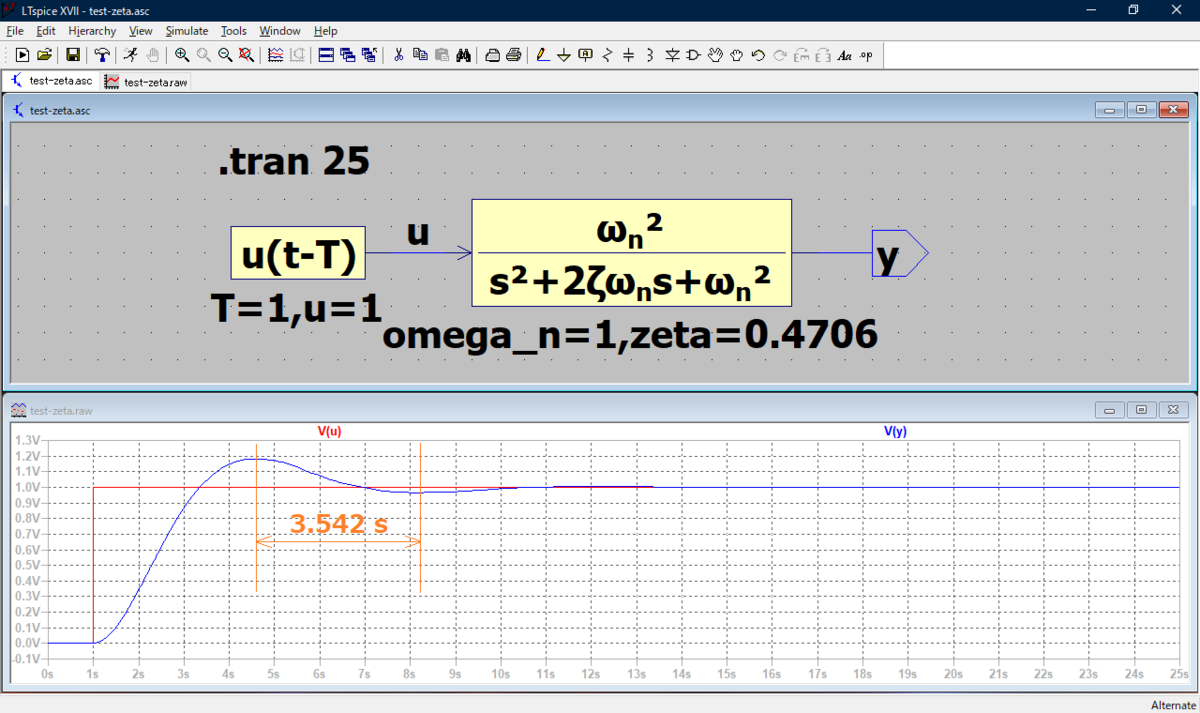Place a Capacitor component tool

tap(628, 55)
